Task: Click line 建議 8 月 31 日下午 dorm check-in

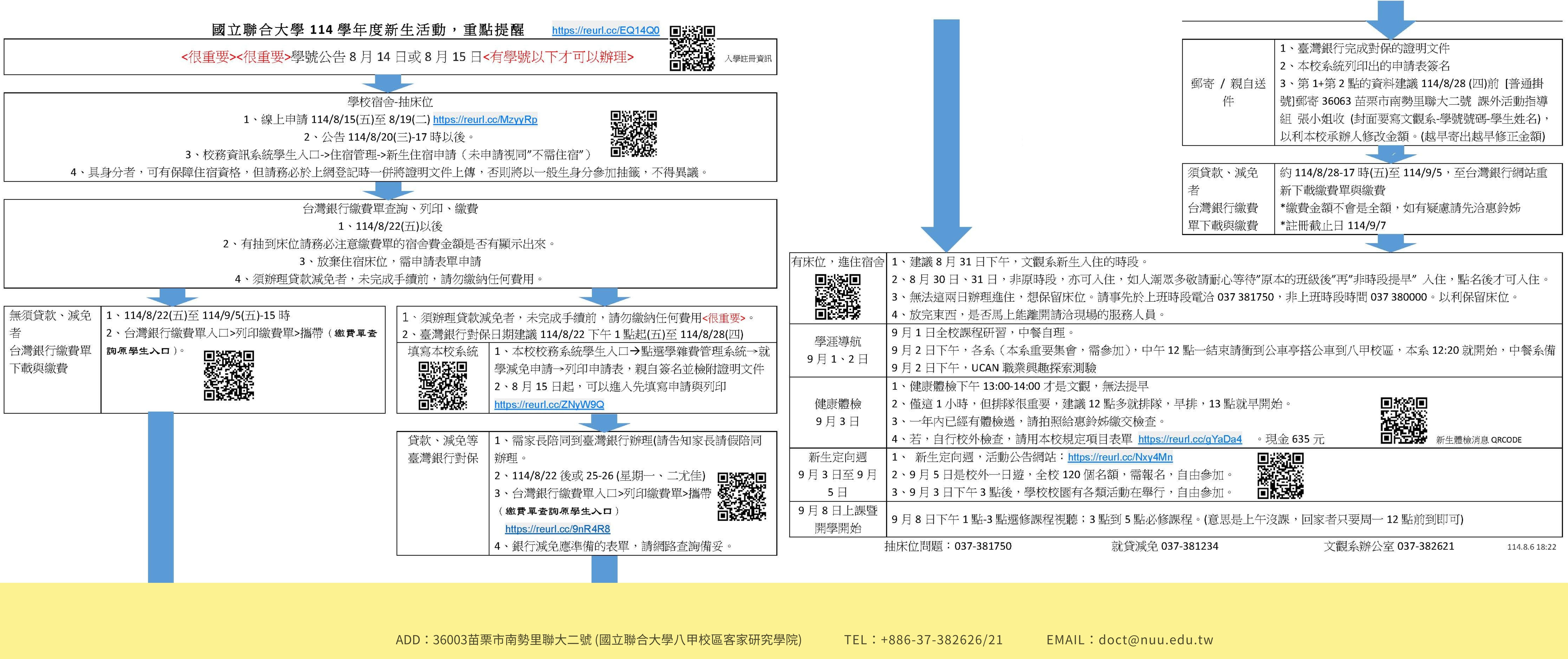Action: coord(1020,262)
